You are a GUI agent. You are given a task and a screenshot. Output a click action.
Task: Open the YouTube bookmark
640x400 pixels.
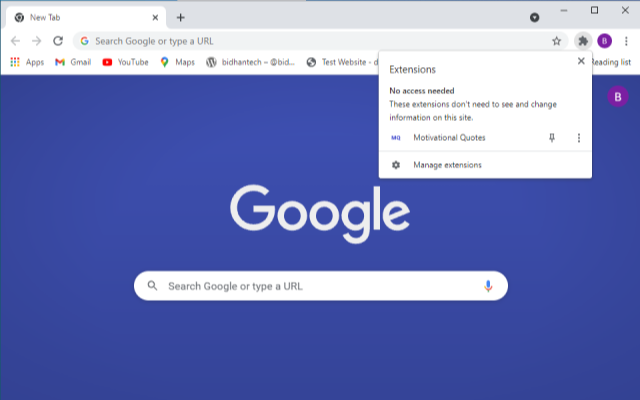coord(125,62)
